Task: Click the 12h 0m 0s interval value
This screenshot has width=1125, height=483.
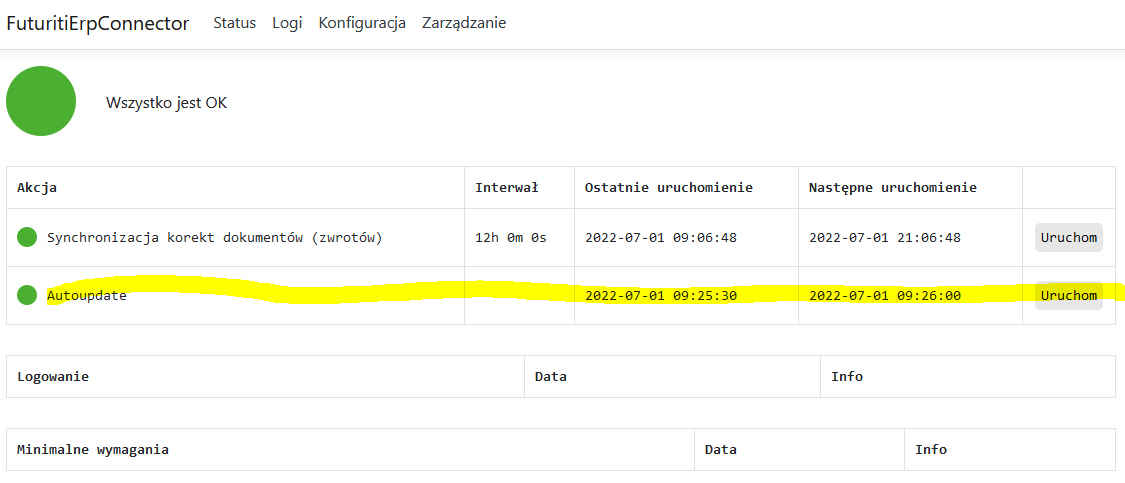Action: pos(511,238)
